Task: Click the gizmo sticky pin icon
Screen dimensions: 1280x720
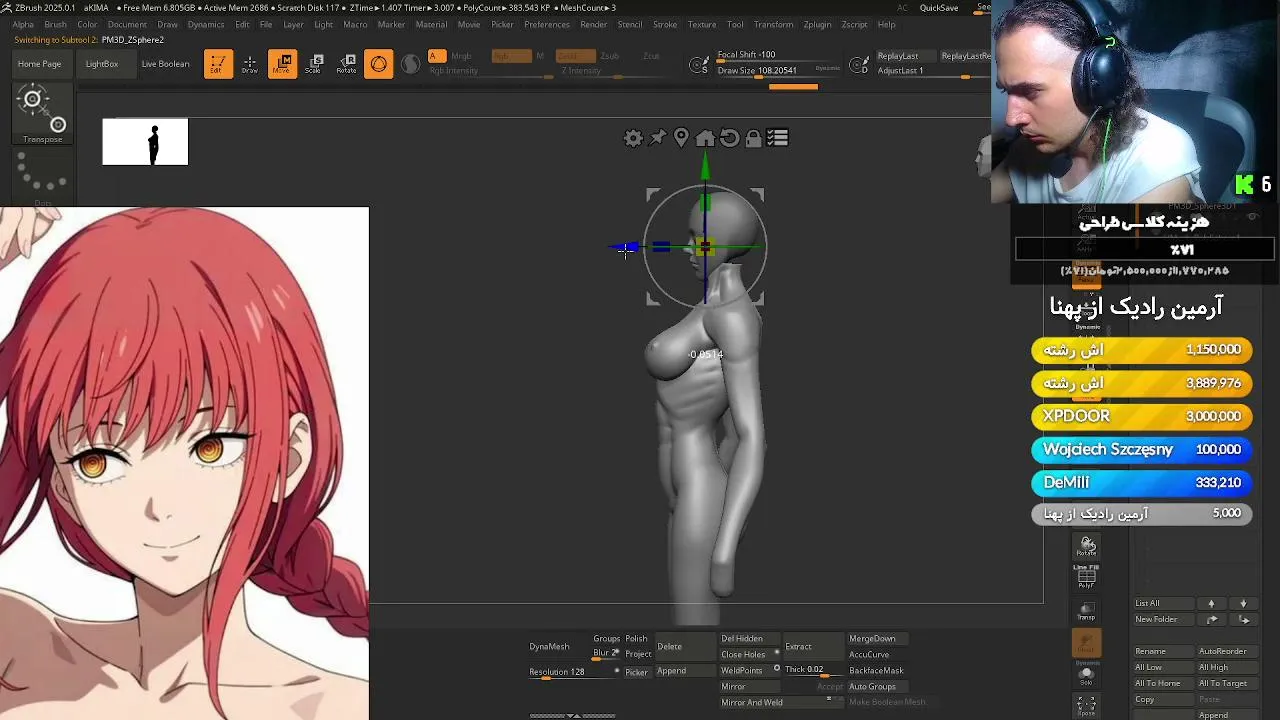Action: pos(657,138)
